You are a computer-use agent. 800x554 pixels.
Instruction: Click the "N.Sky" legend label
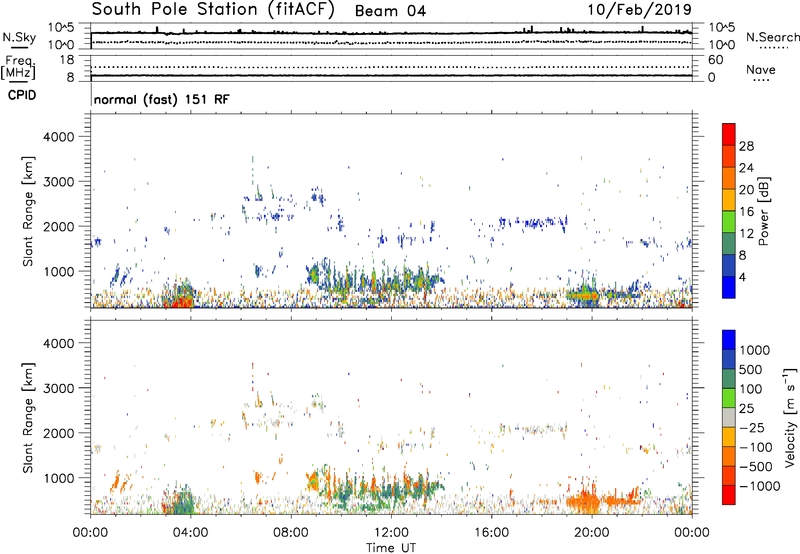pos(19,37)
